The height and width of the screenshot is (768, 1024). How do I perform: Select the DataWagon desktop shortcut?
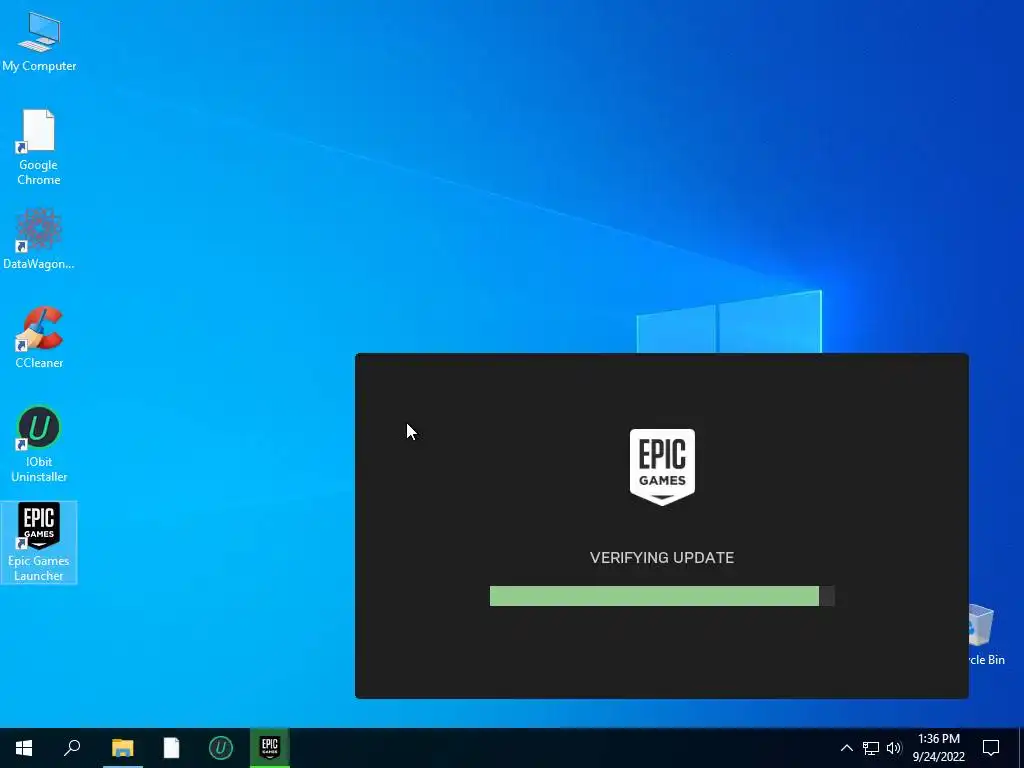(x=39, y=239)
